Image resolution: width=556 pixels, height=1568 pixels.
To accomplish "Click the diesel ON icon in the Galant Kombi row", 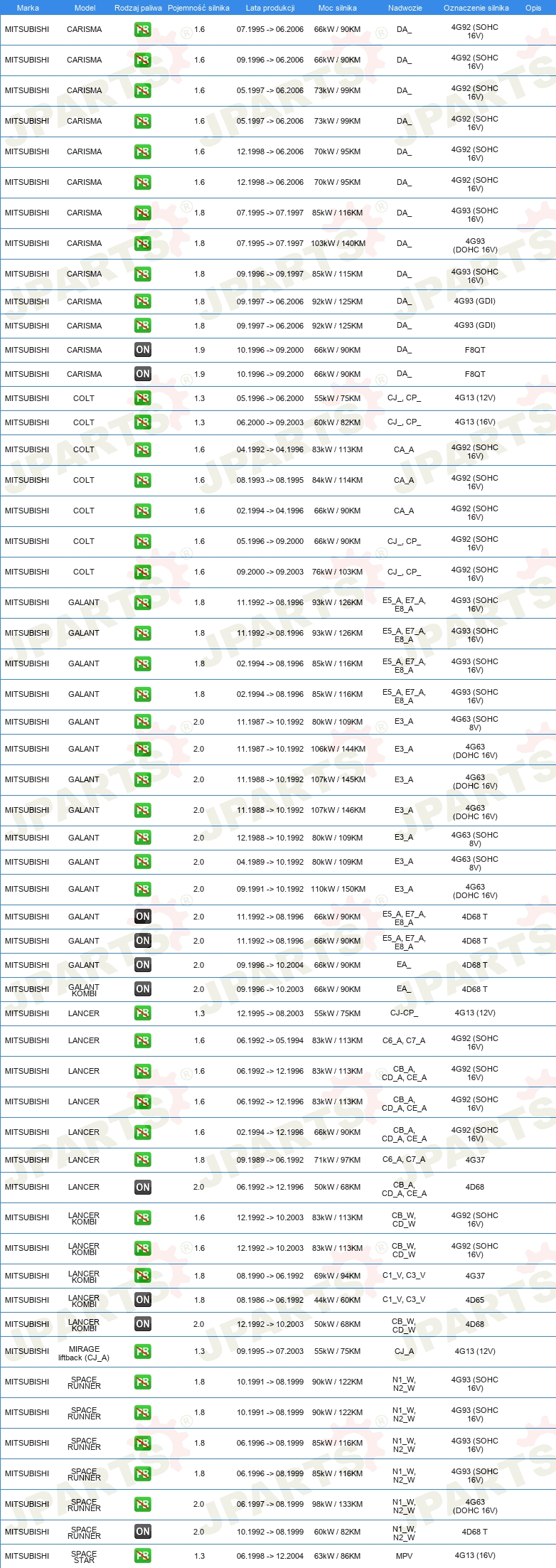I will 143,989.
